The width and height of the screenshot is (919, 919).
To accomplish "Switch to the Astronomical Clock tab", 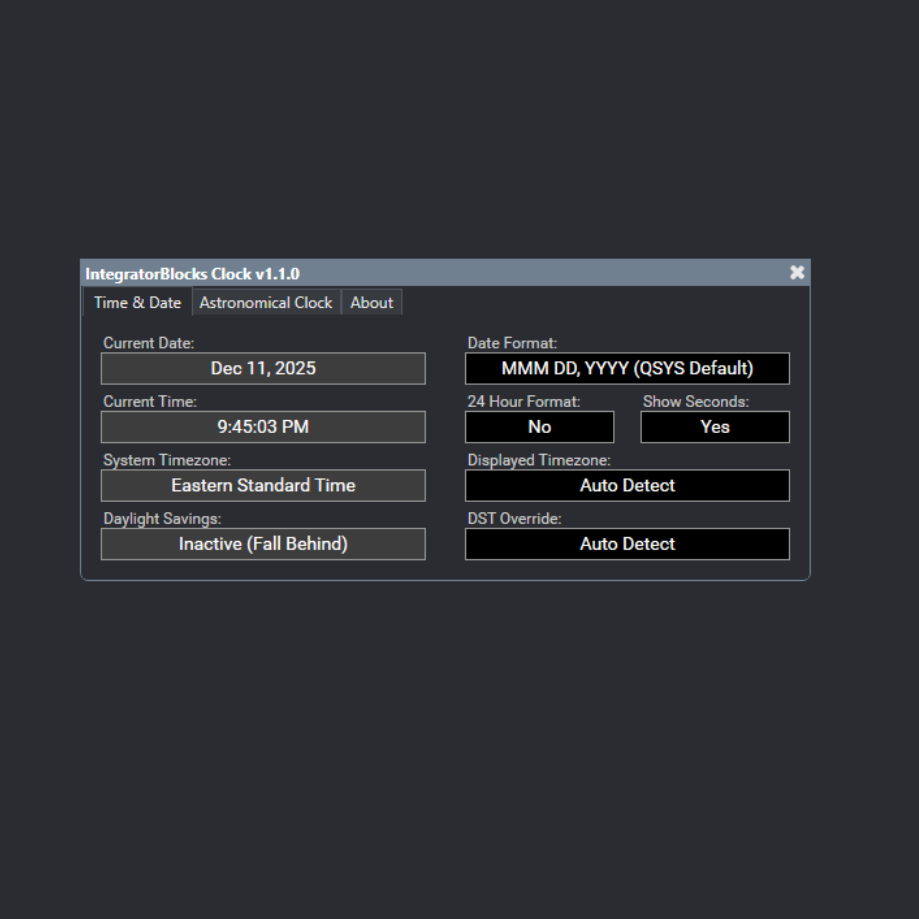I will pyautogui.click(x=266, y=302).
